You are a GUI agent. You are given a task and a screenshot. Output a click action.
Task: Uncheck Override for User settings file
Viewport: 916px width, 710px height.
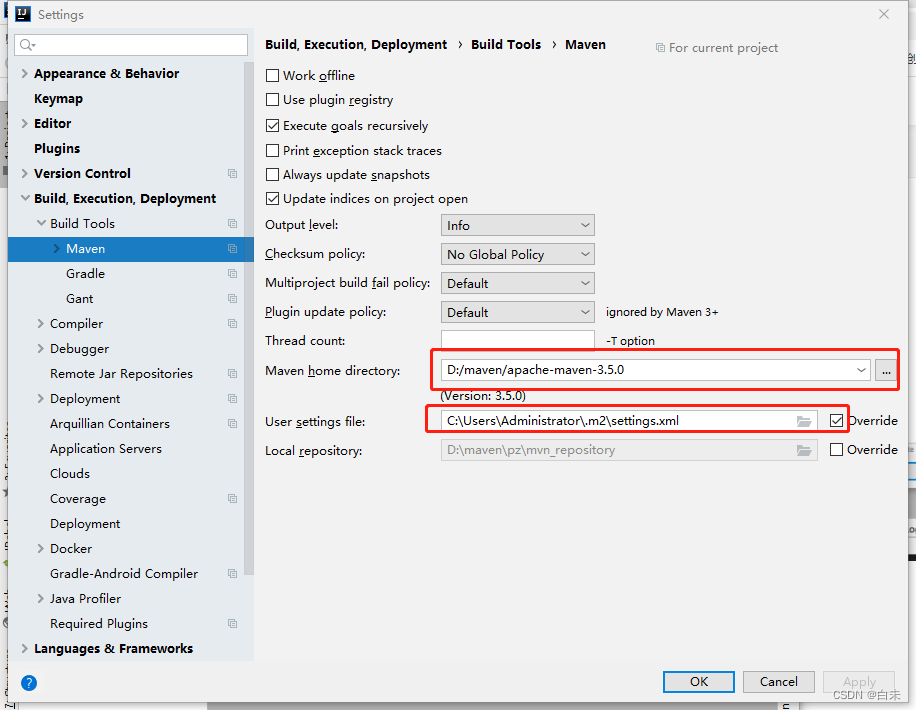[x=837, y=421]
